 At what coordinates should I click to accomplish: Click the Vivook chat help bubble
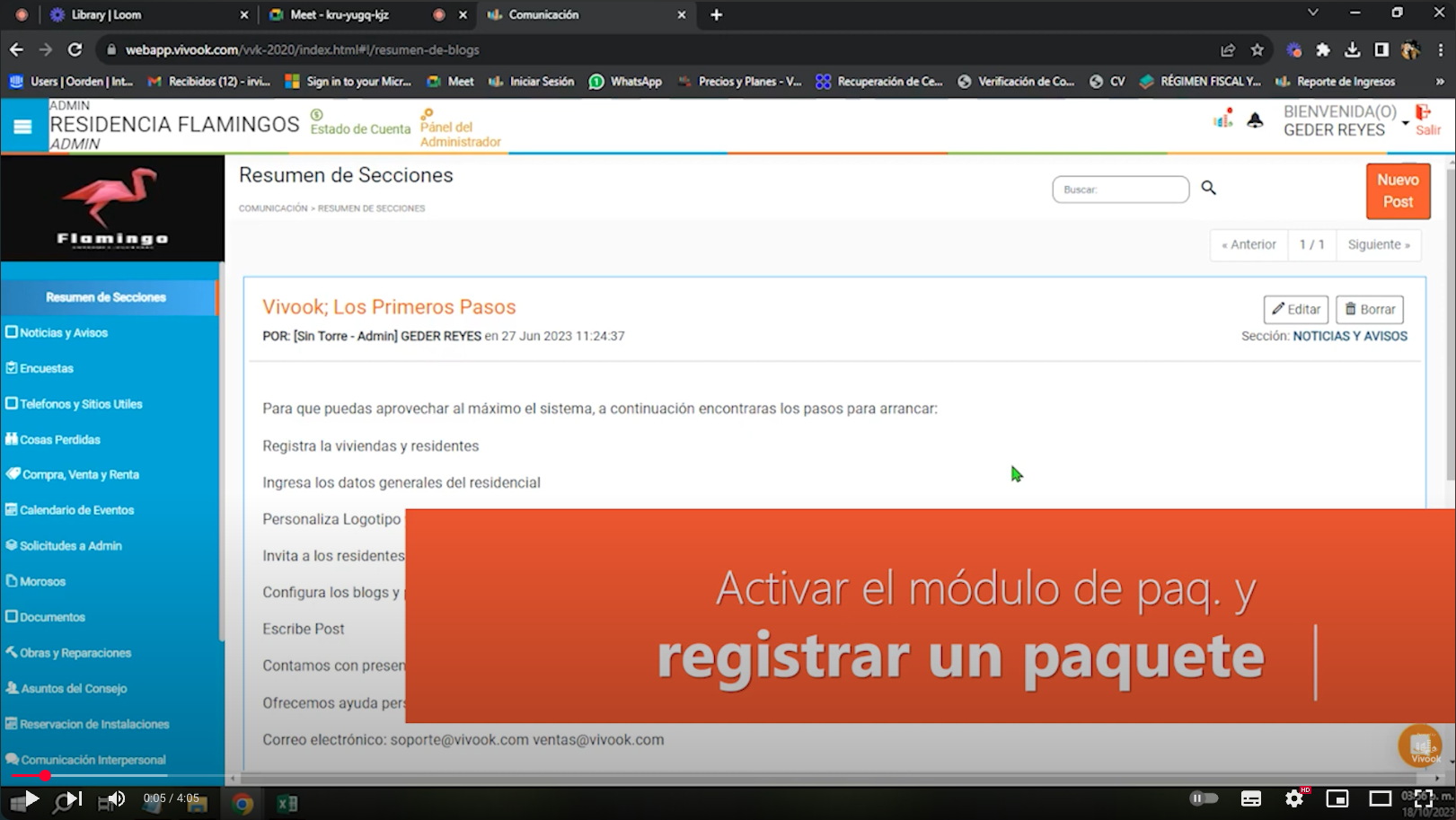pos(1419,745)
